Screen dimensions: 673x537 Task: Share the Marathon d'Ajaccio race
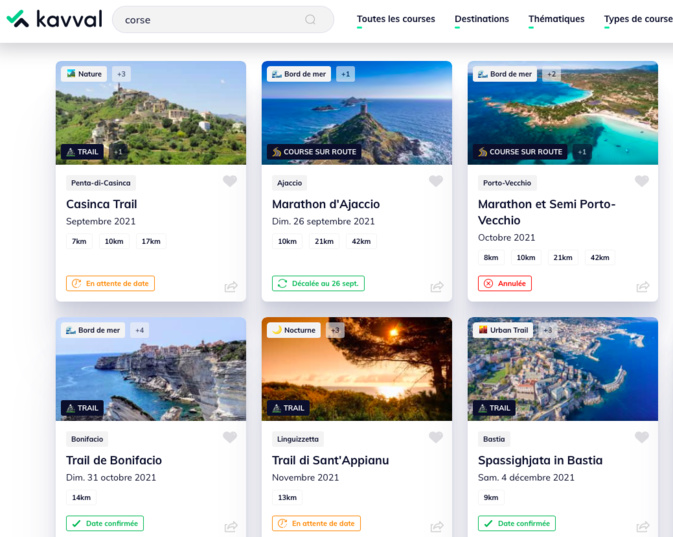click(x=437, y=287)
